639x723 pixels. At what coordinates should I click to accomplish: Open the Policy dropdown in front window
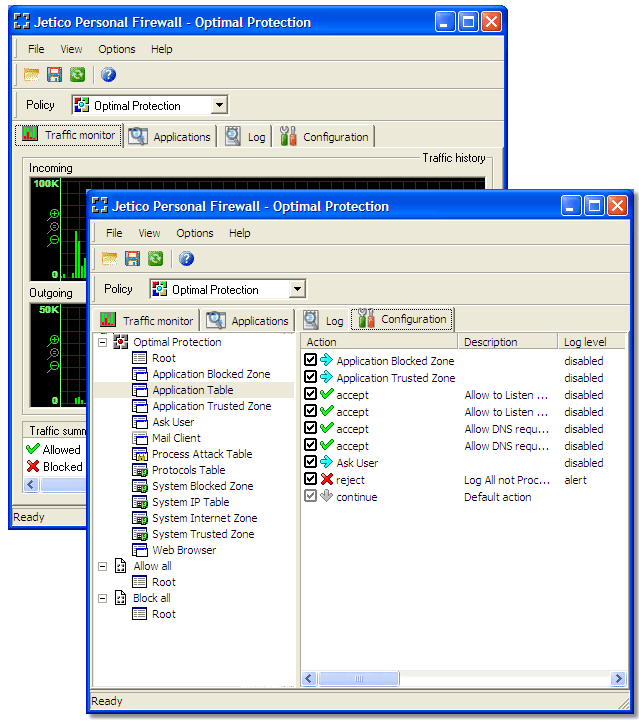[297, 290]
